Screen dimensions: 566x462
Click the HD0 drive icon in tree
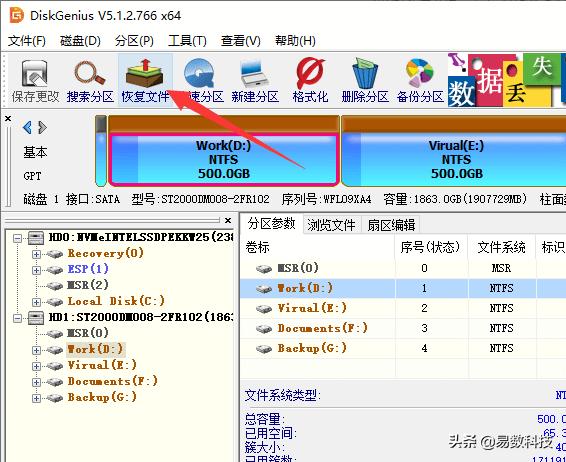[x=36, y=238]
